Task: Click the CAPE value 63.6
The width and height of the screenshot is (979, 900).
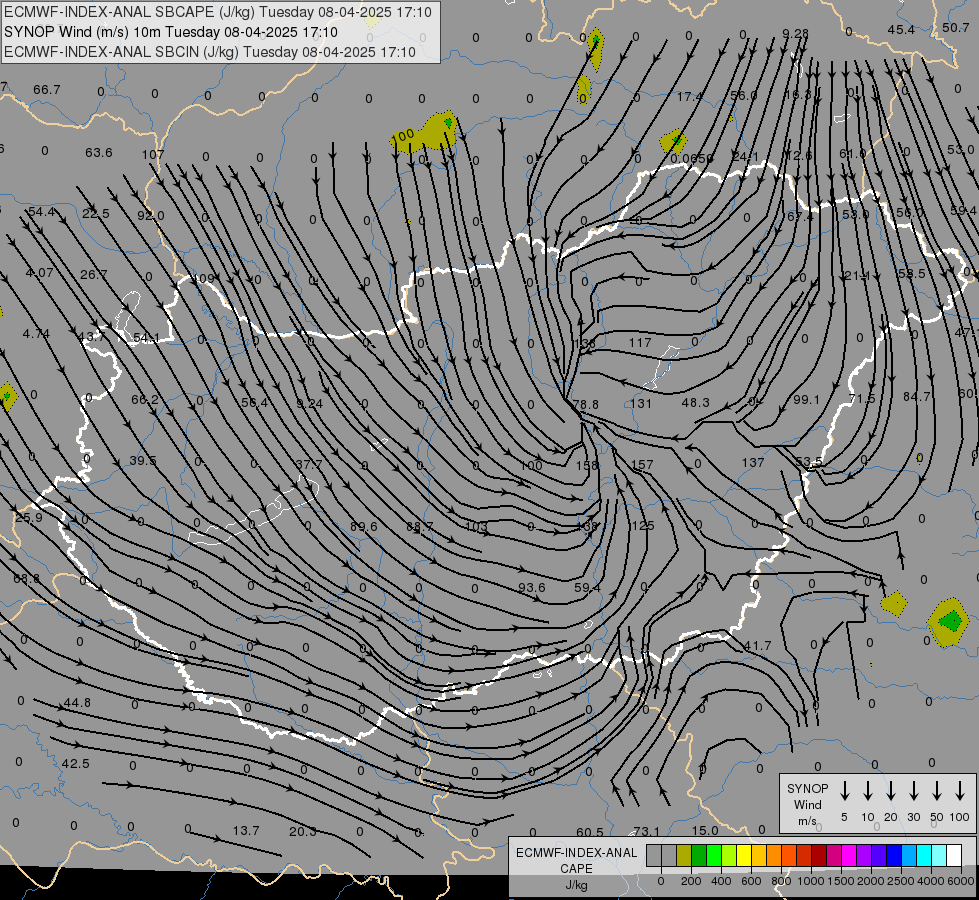Action: (x=99, y=152)
